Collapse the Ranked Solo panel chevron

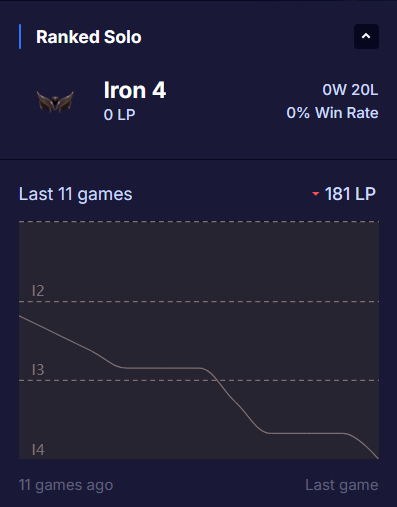click(x=366, y=36)
